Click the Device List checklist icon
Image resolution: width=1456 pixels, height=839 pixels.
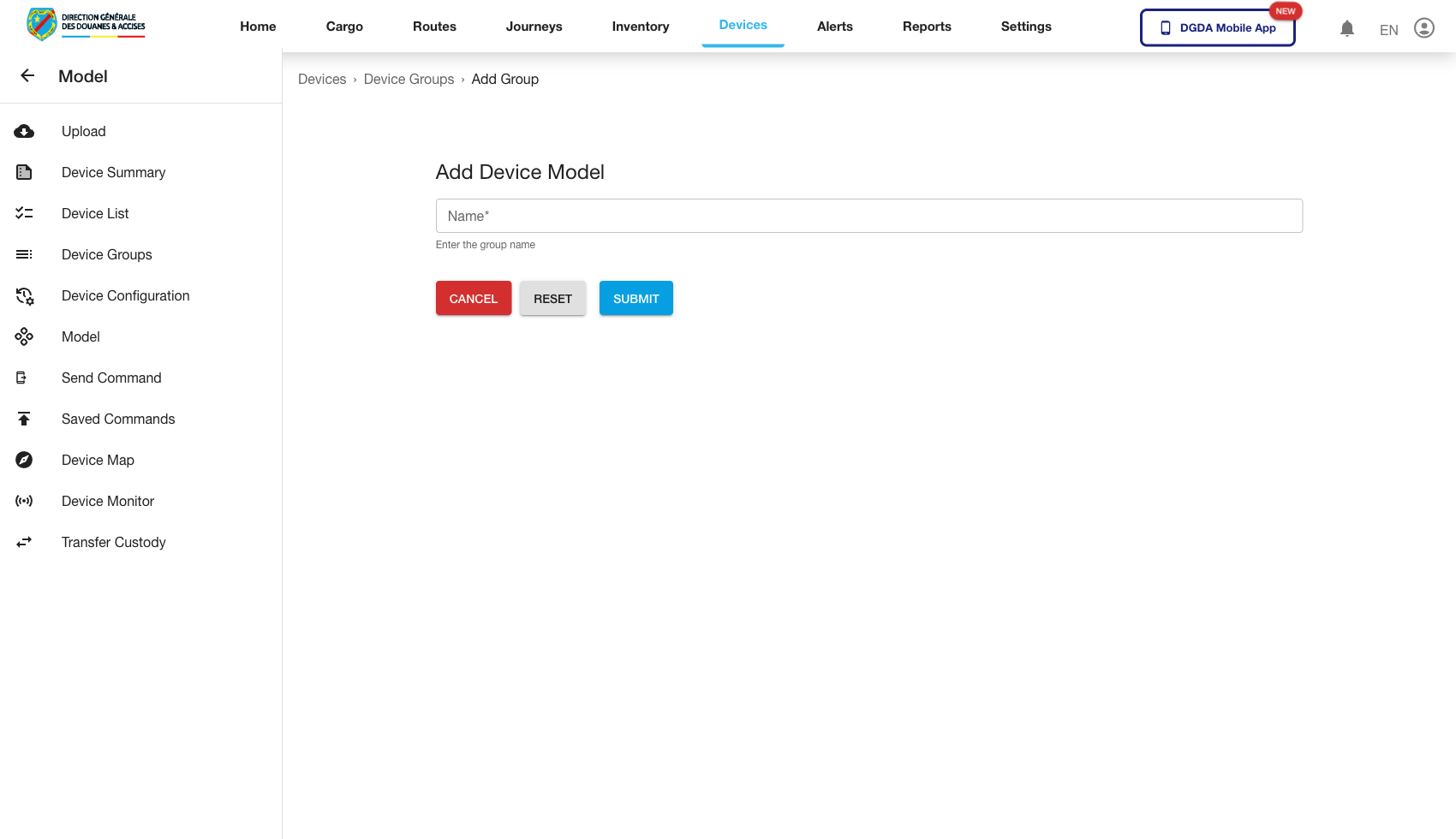24,213
